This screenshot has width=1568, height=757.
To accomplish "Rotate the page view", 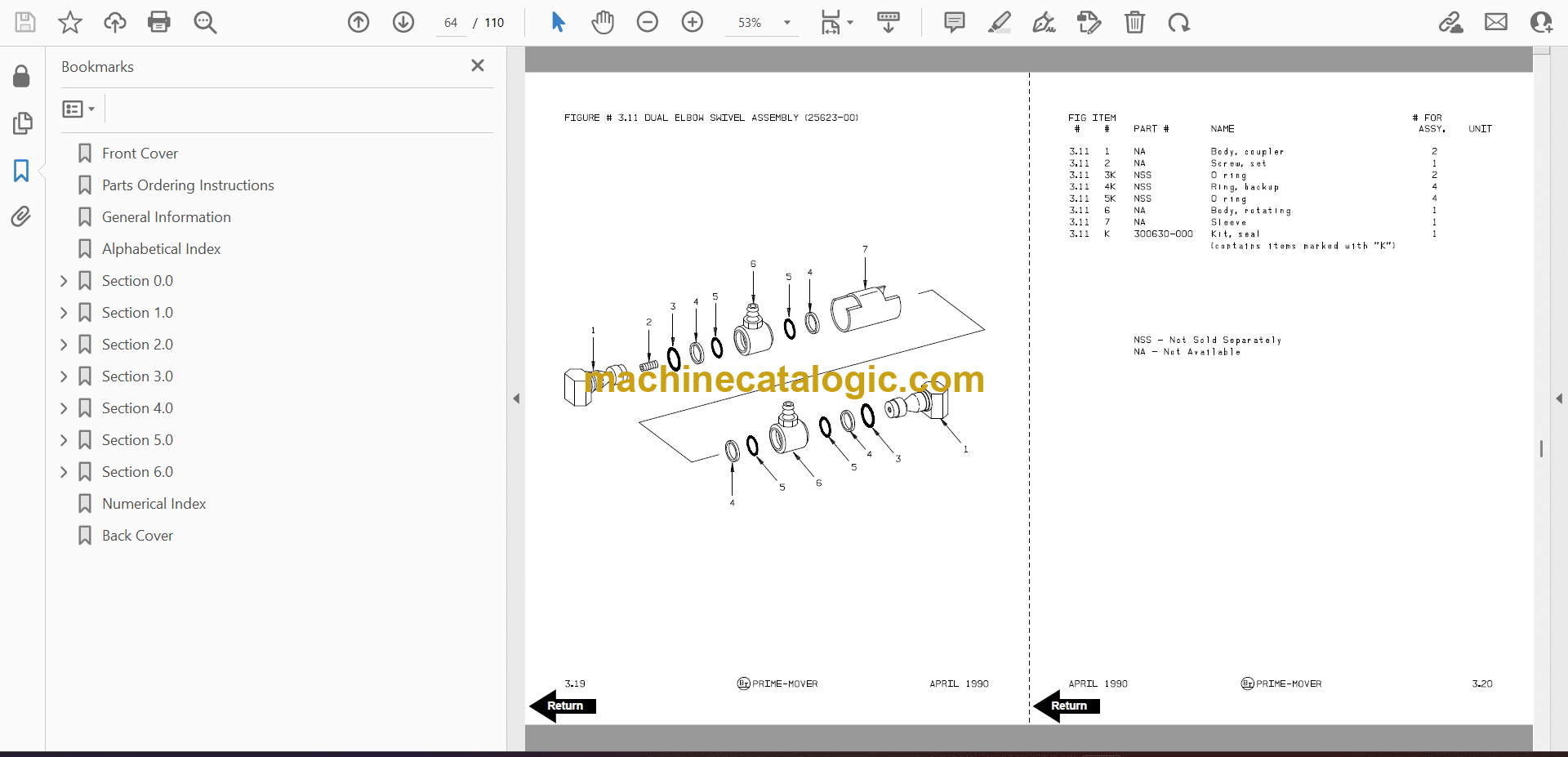I will [x=1178, y=22].
